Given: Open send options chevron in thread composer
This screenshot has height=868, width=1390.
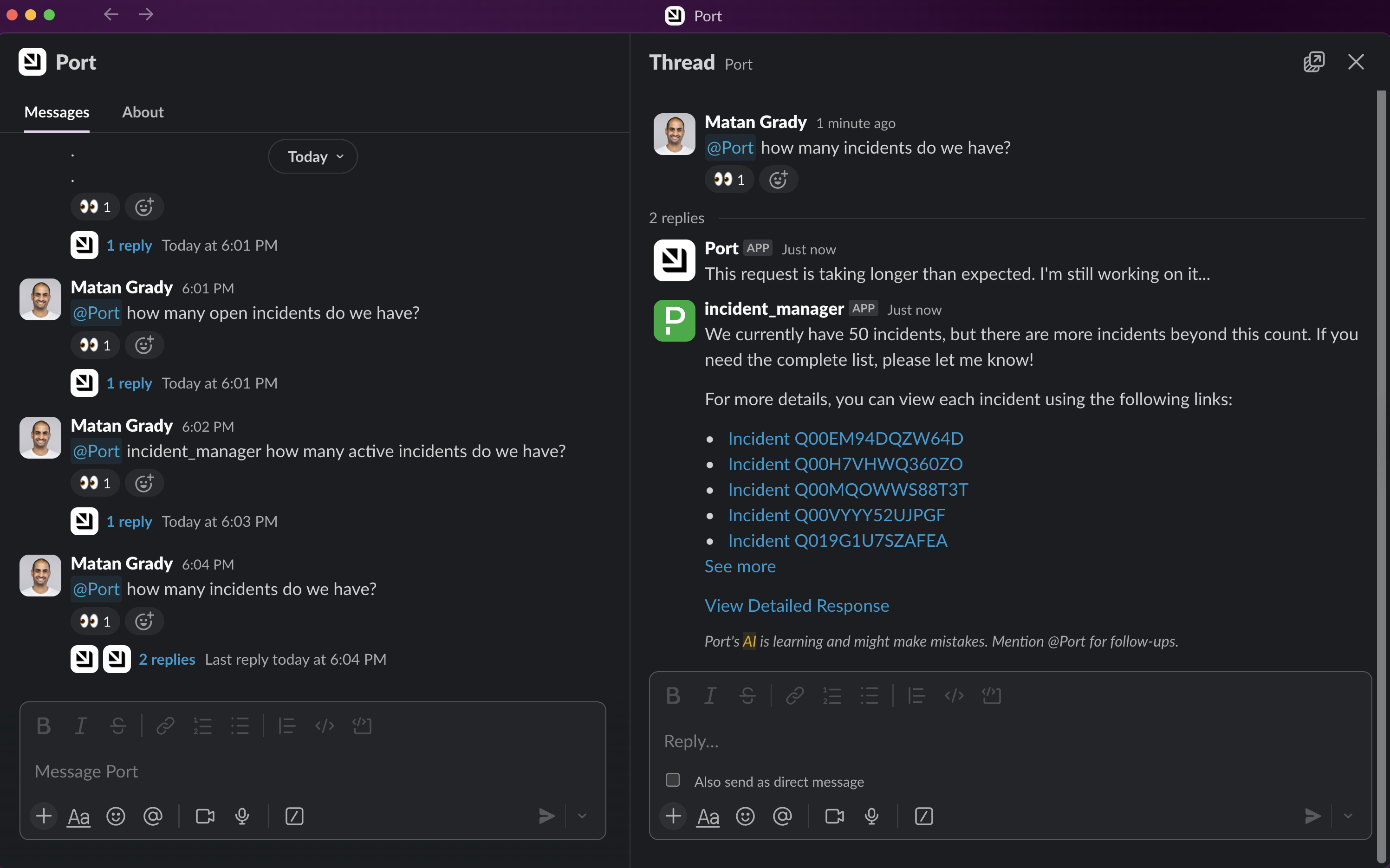Looking at the screenshot, I should 1347,816.
